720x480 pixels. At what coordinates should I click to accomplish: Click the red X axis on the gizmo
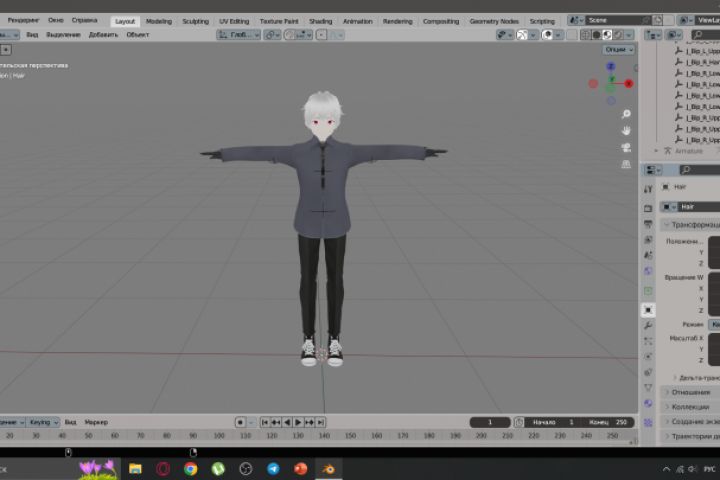629,84
